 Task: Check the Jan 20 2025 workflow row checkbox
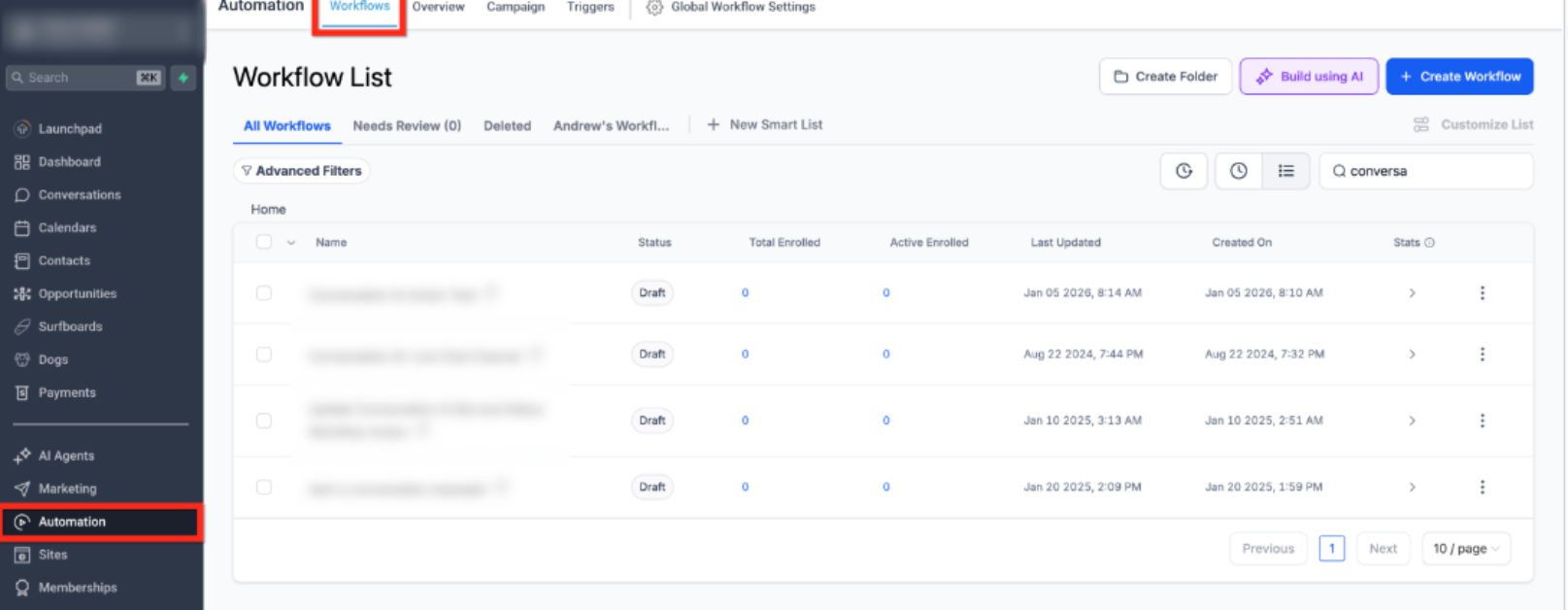click(264, 487)
